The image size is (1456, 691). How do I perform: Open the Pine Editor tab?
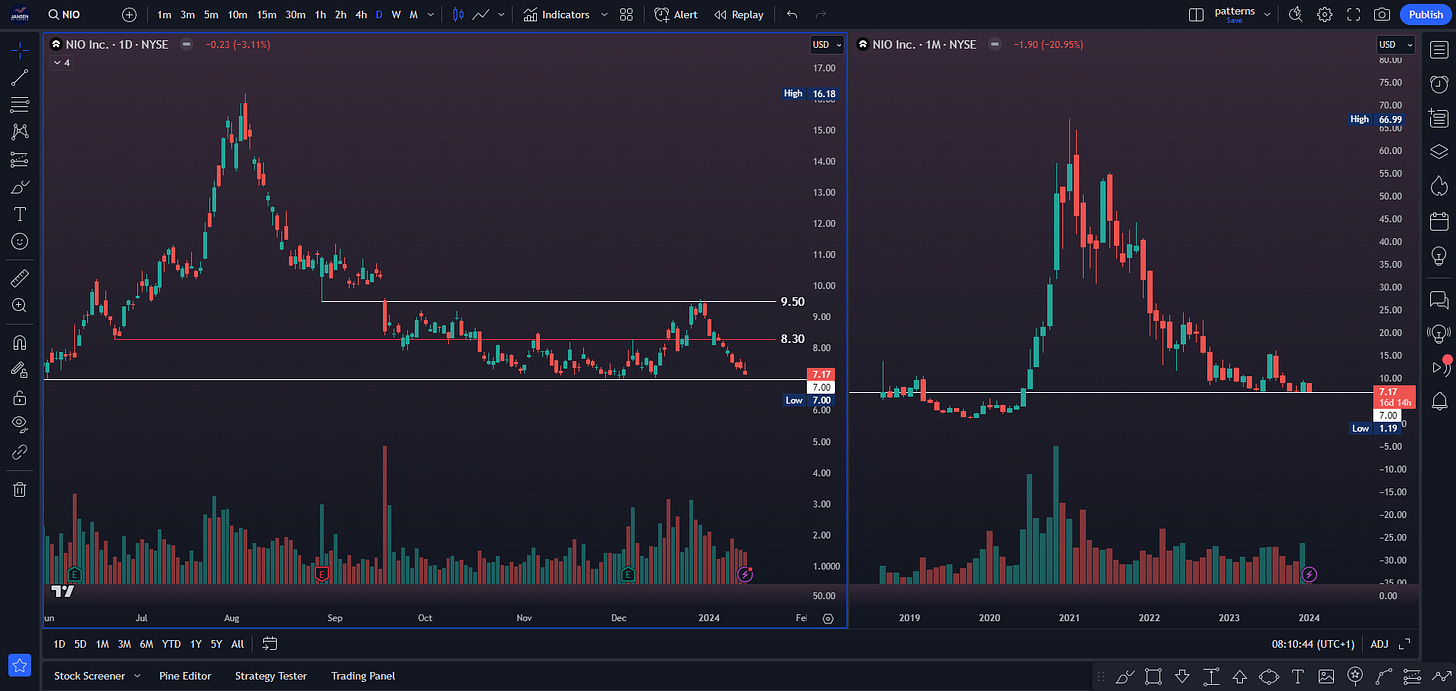coord(185,676)
